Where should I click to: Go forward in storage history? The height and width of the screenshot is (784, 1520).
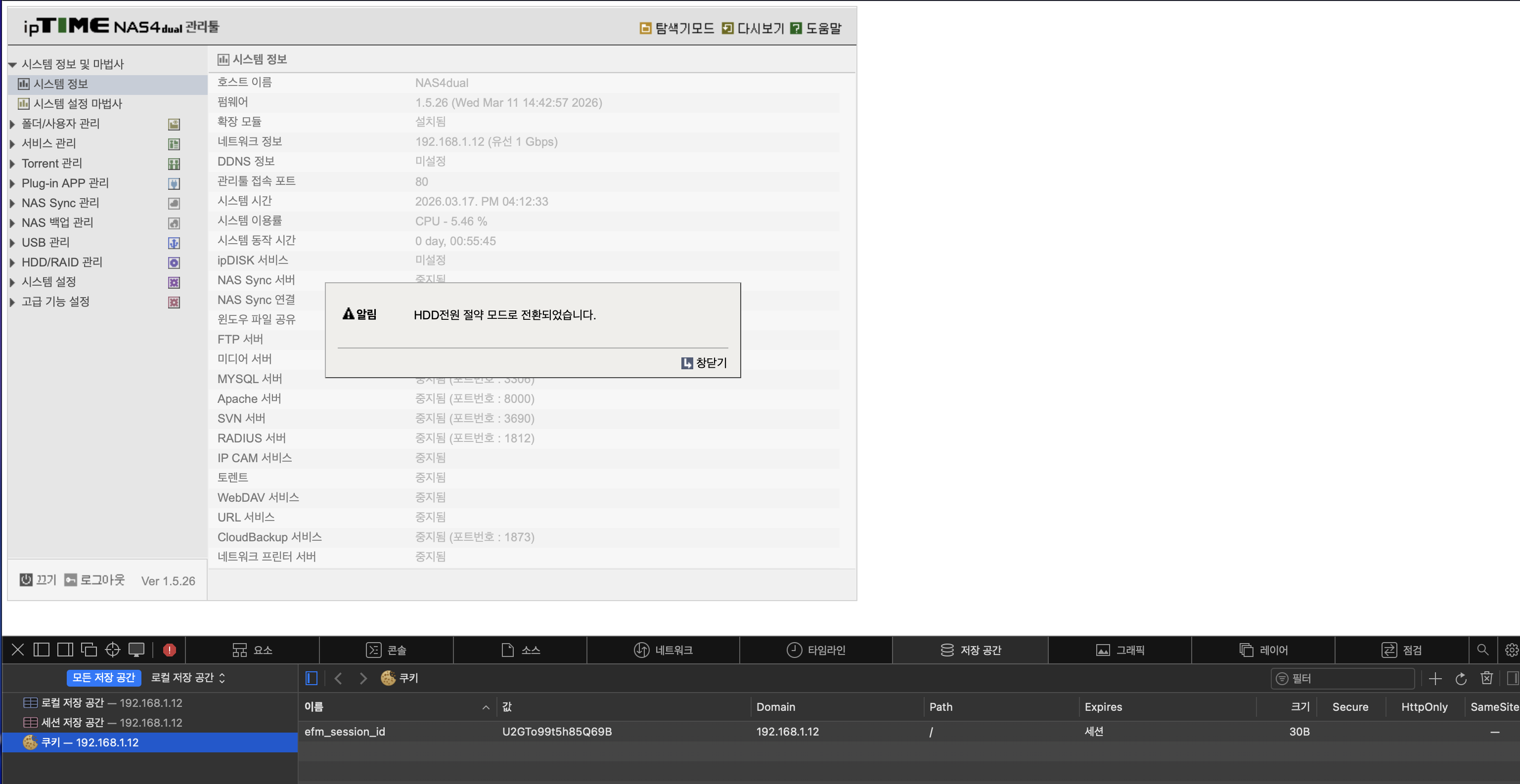363,678
